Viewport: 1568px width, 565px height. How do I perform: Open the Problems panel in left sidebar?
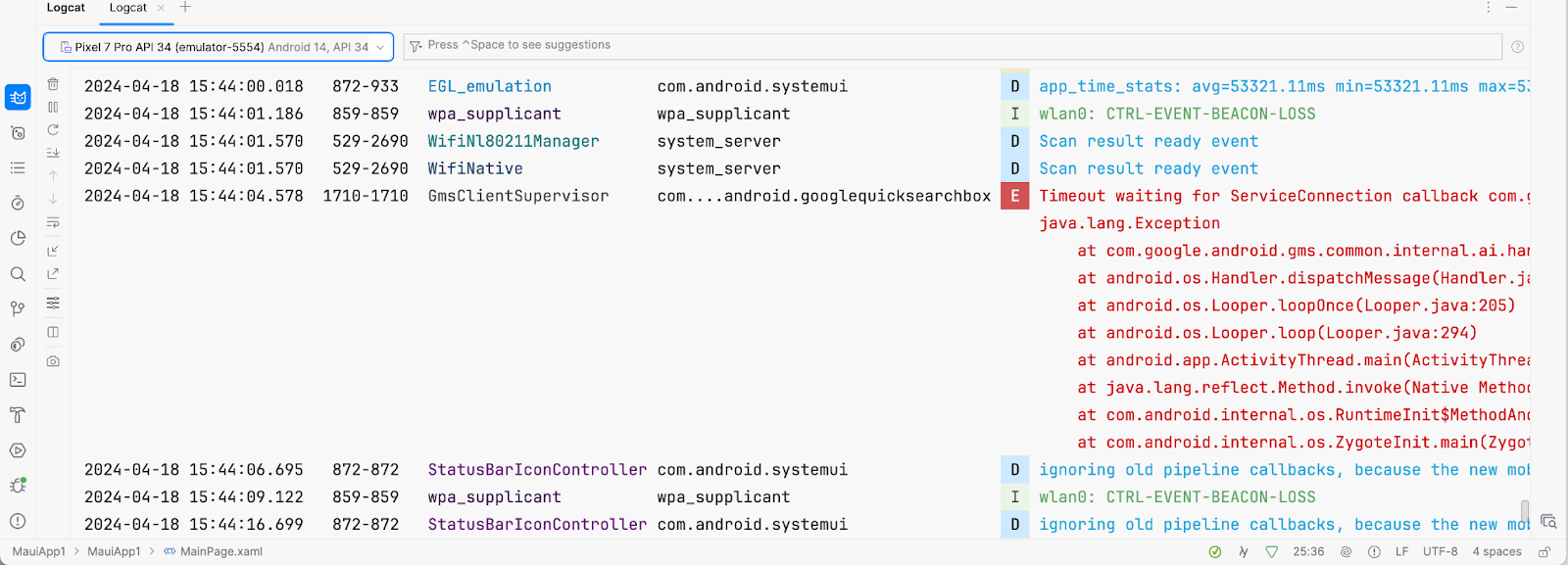tap(18, 521)
